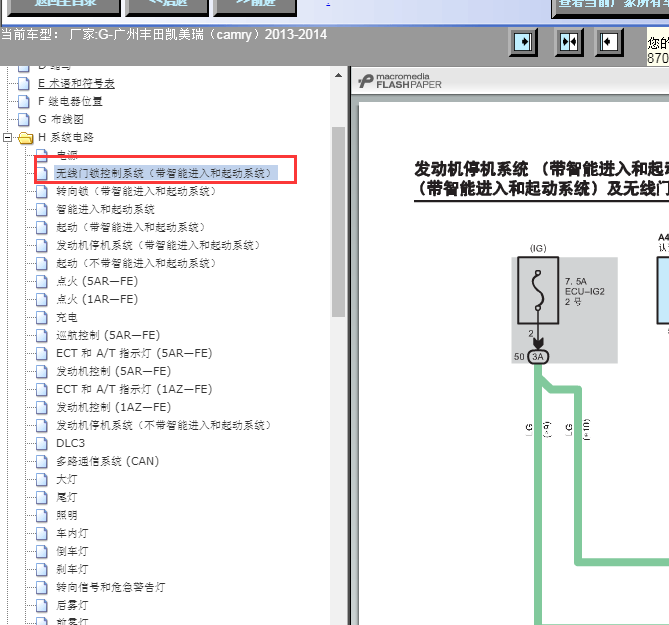Open 发动机控制 (1AZ-FE) entry
Image resolution: width=669 pixels, height=625 pixels.
point(113,407)
